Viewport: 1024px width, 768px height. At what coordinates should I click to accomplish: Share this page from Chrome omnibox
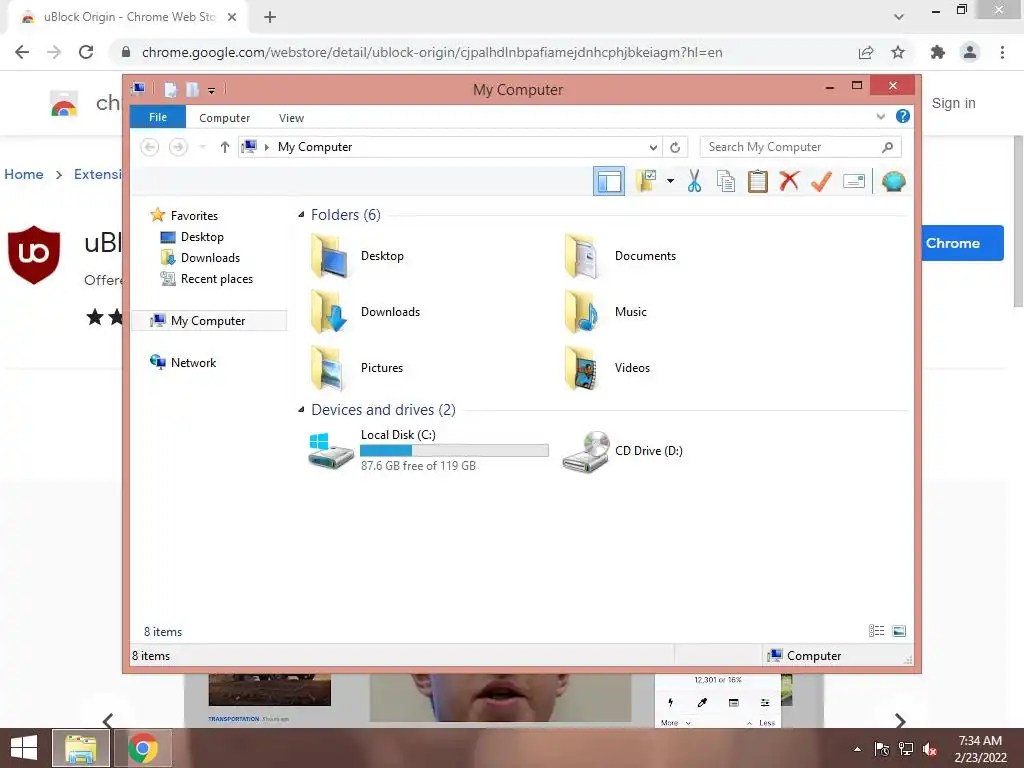[866, 52]
